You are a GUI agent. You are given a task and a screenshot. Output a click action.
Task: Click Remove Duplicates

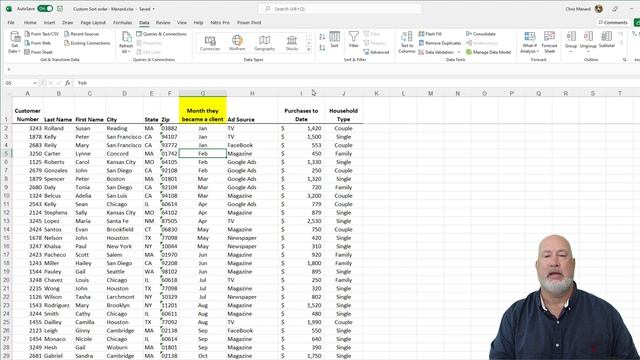click(x=440, y=43)
